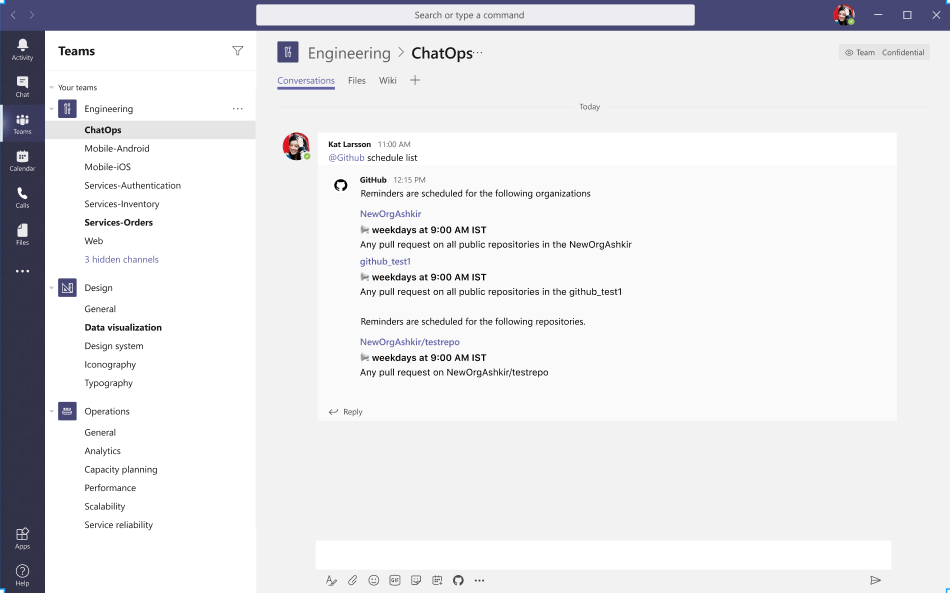
Task: Open sticker options in the message toolbar
Action: pos(415,580)
